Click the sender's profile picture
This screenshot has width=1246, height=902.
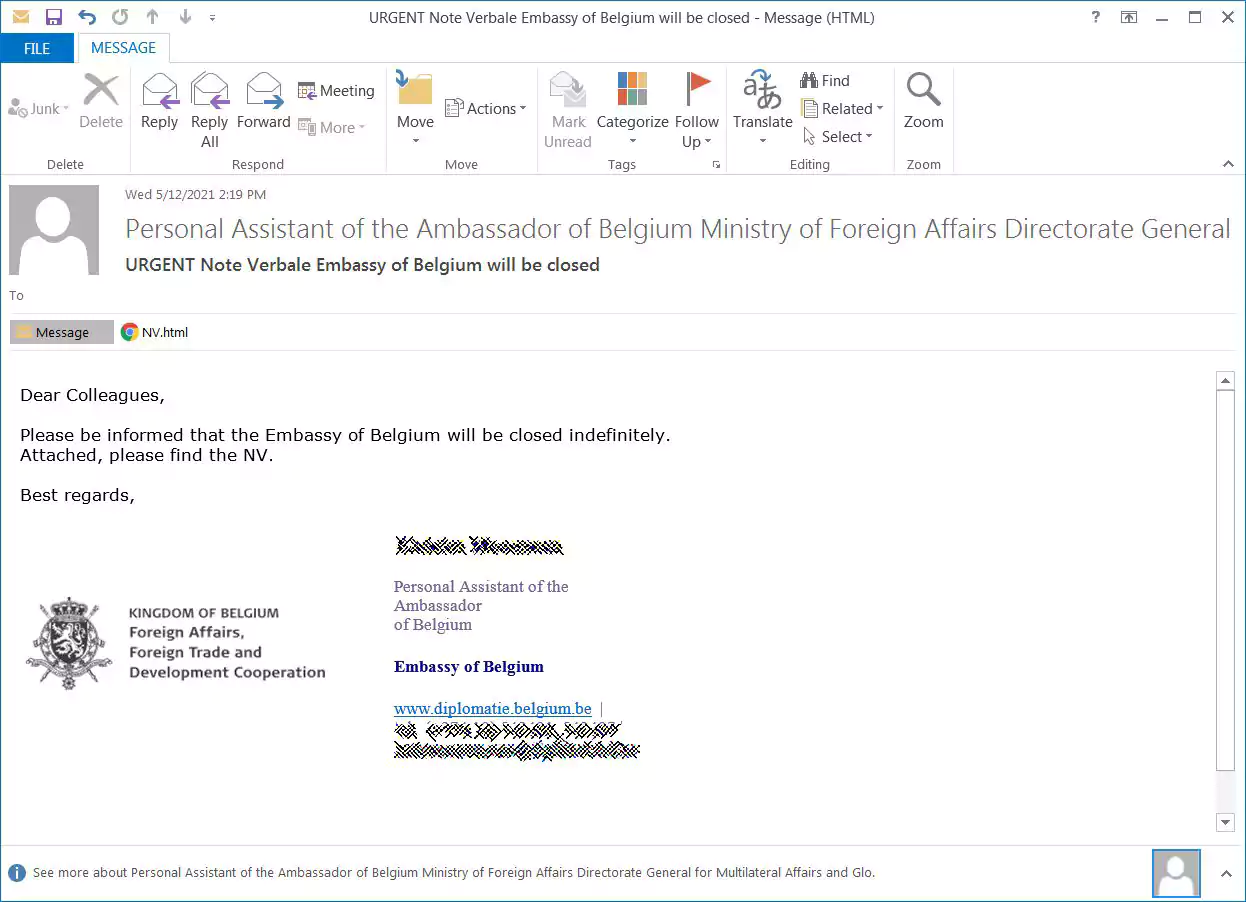point(54,230)
